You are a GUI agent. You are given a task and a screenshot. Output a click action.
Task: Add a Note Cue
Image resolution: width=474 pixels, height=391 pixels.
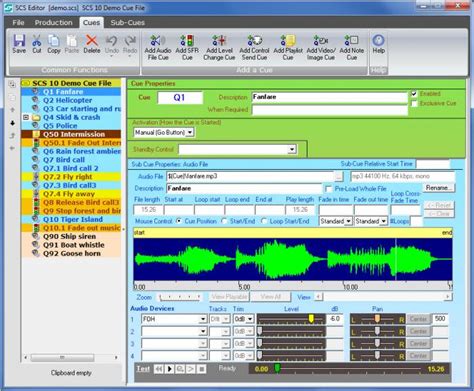tap(352, 48)
